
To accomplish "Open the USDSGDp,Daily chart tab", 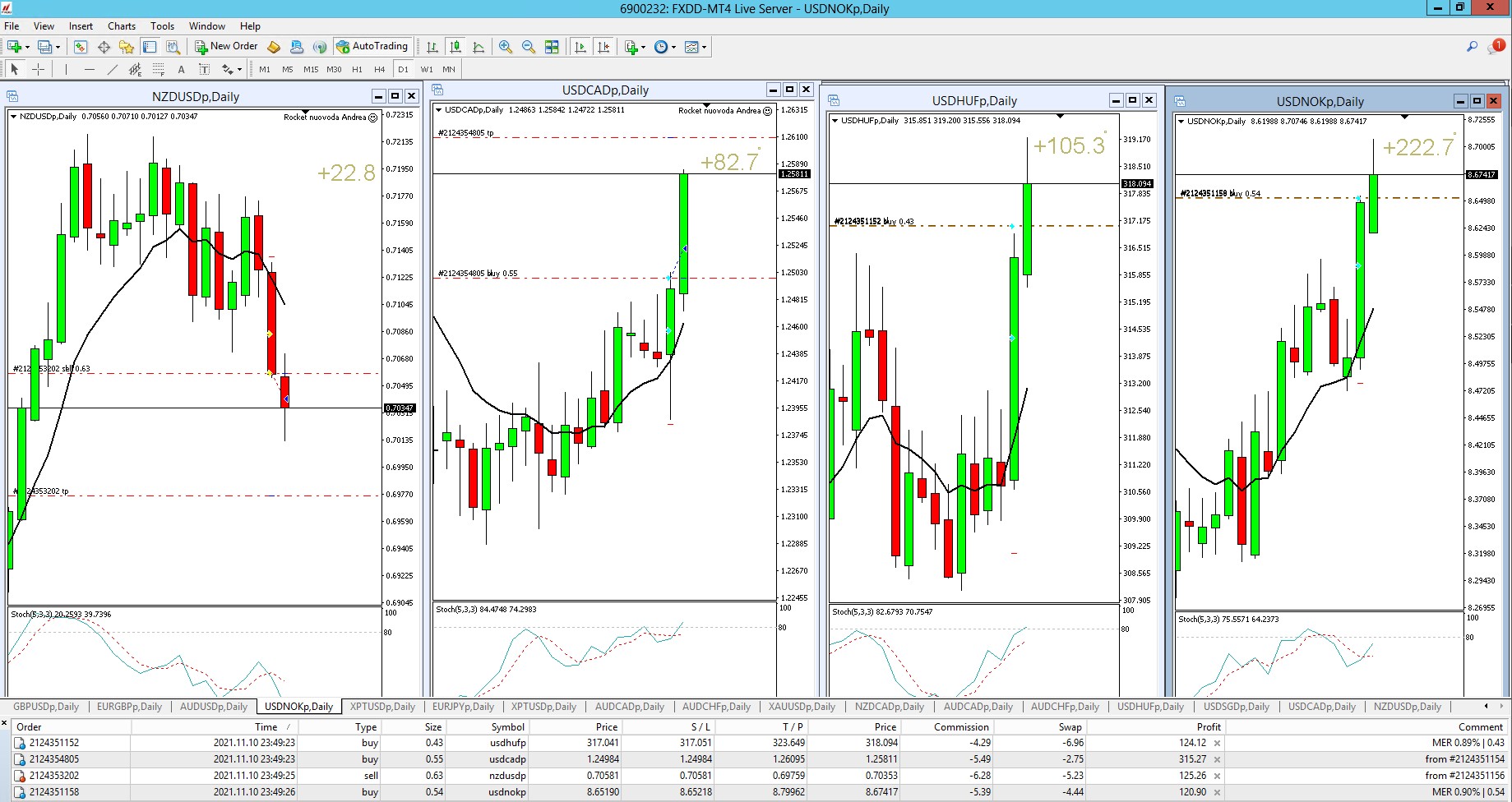I will [1236, 706].
